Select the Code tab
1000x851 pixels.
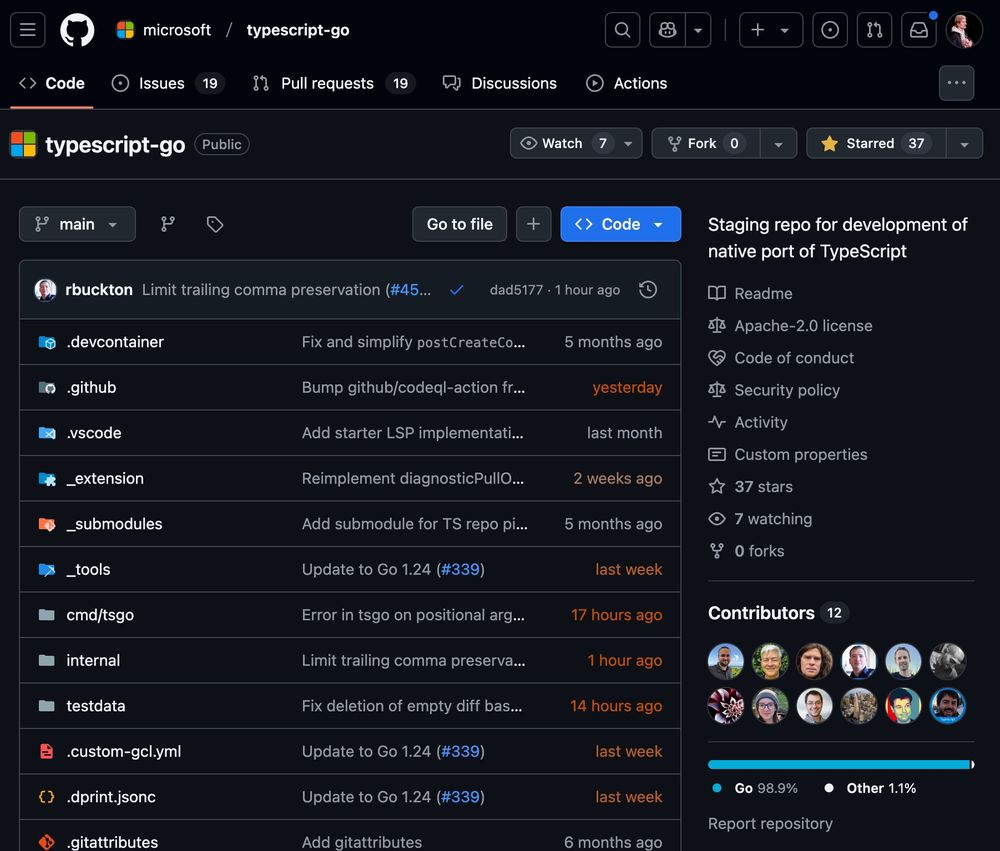click(52, 84)
